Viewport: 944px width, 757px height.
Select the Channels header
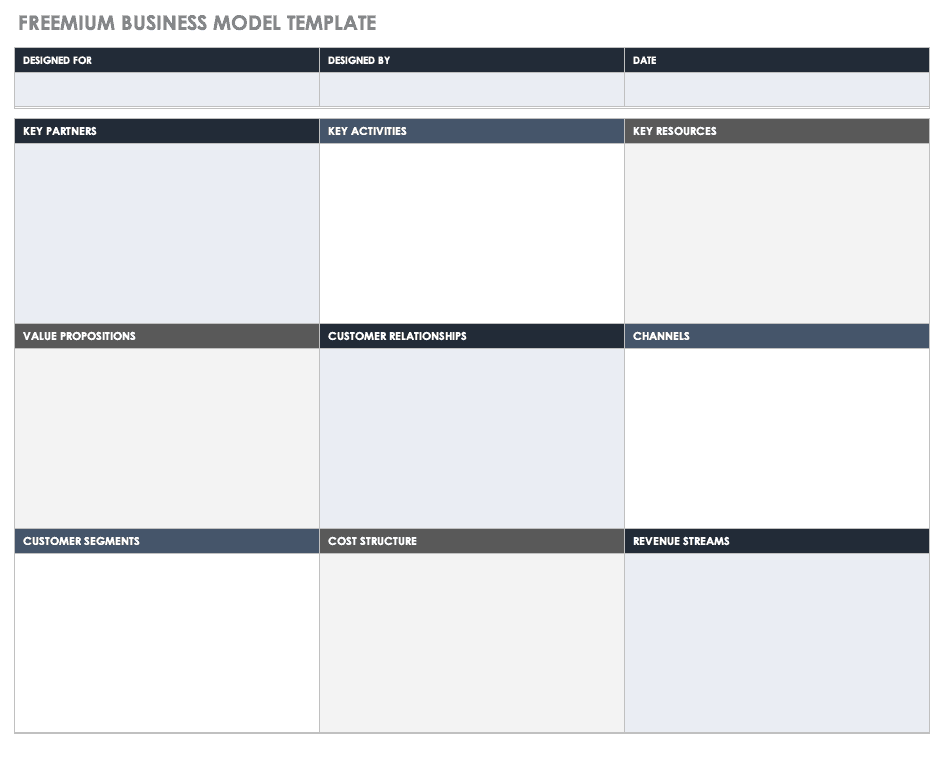(x=777, y=336)
